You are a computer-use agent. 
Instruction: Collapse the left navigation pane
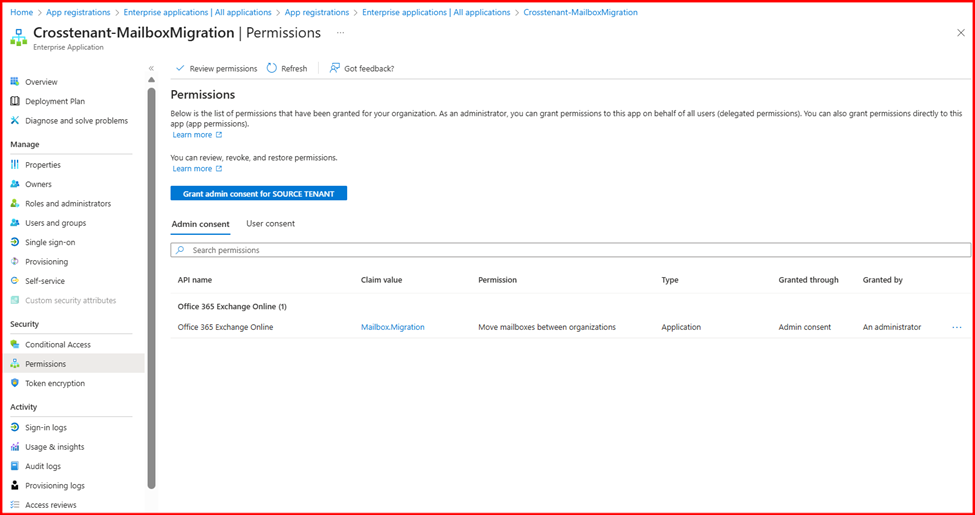click(x=151, y=68)
